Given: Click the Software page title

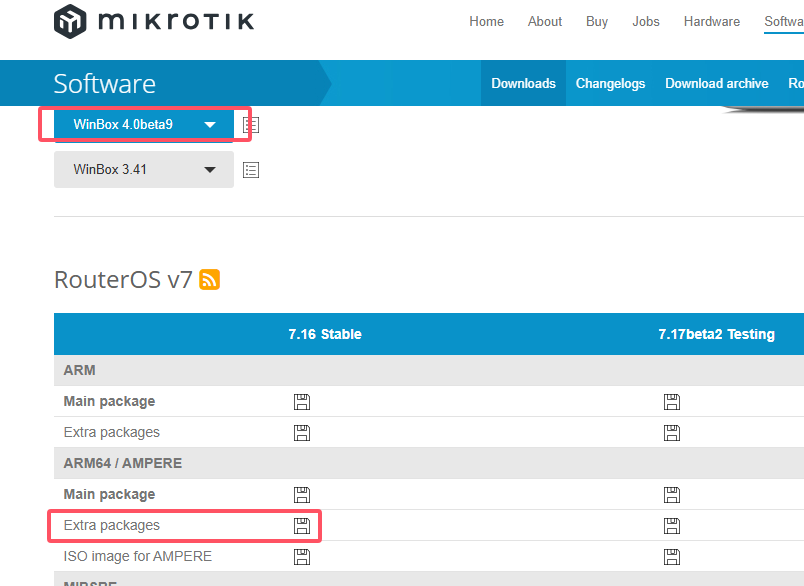Looking at the screenshot, I should pos(105,84).
